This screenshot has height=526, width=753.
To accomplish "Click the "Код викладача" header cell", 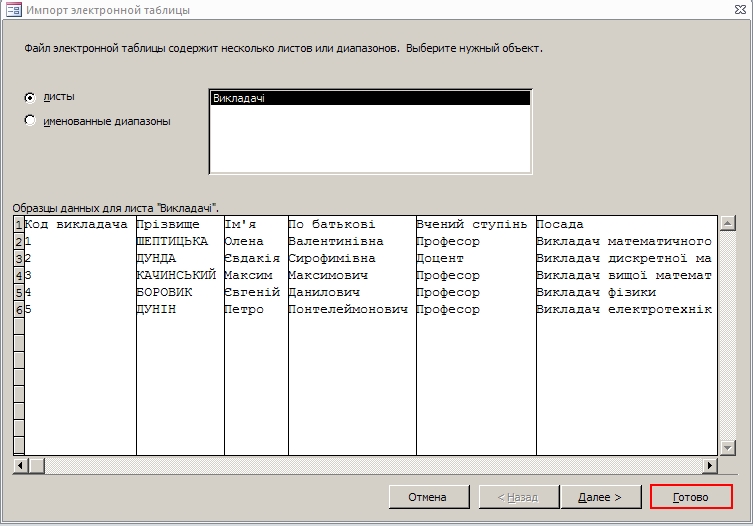I will point(80,224).
